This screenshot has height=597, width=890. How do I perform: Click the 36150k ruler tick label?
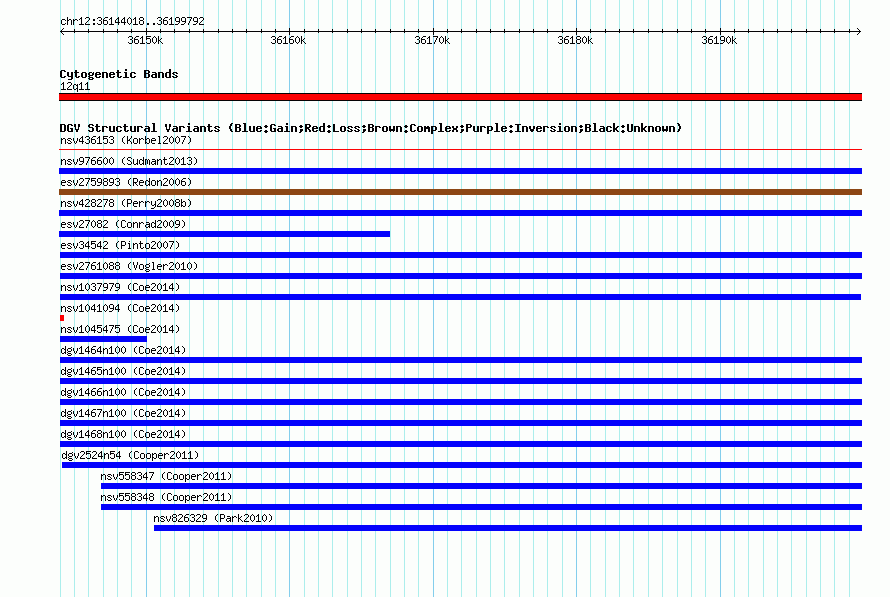pos(145,40)
